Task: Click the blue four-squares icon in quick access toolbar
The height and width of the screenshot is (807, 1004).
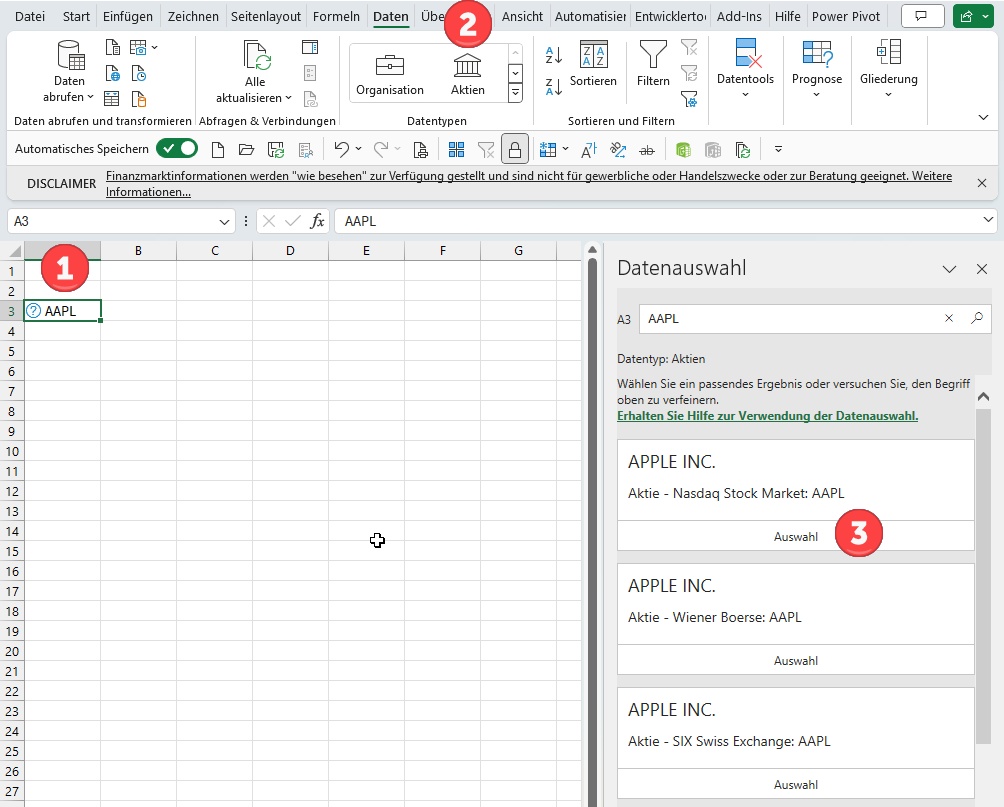Action: tap(457, 150)
